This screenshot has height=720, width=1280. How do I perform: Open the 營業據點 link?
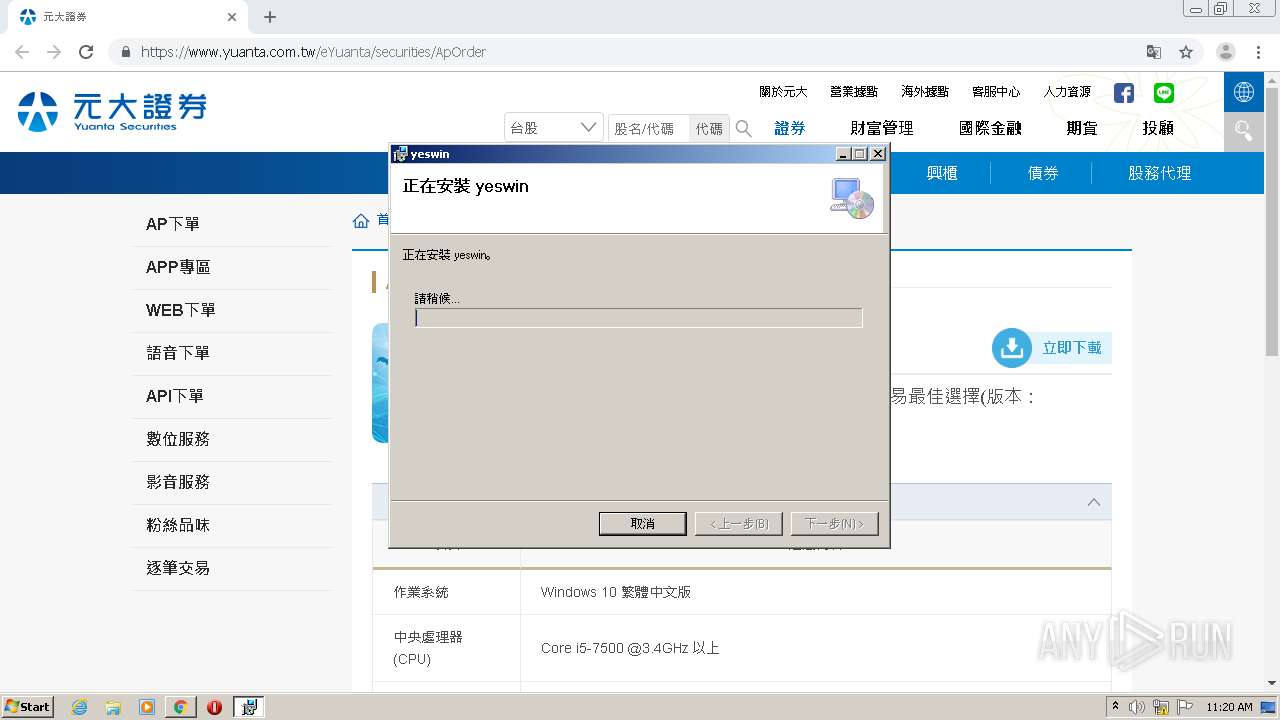854,92
